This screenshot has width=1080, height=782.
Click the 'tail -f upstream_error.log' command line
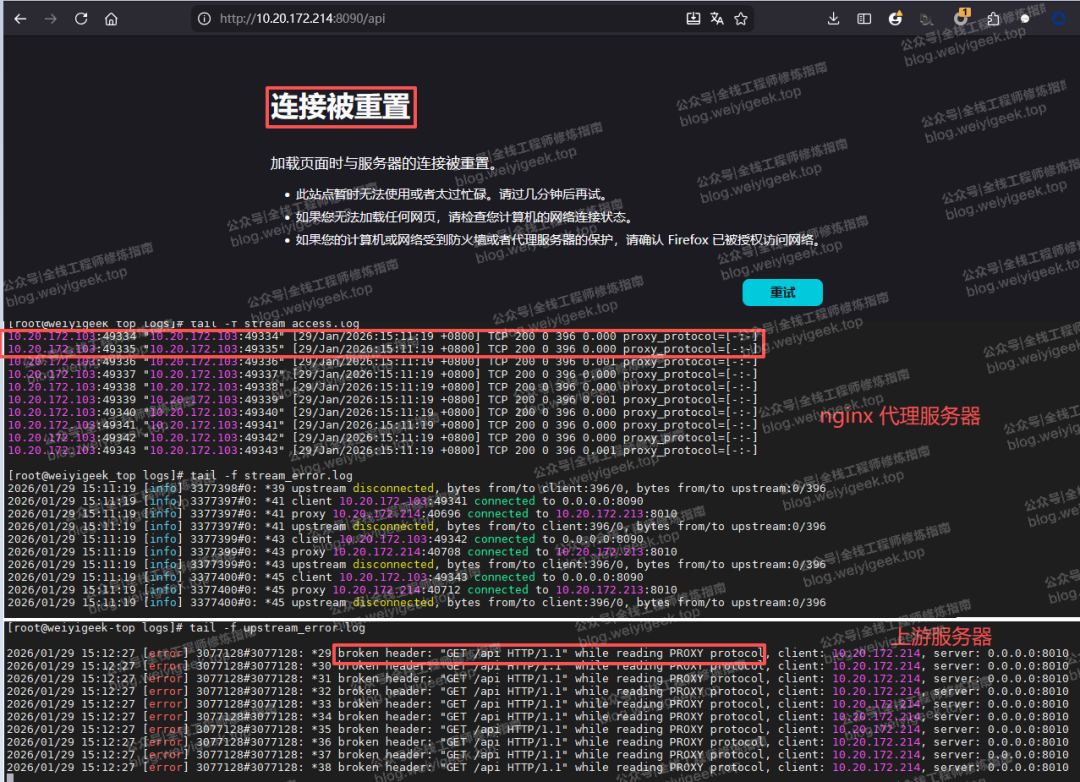(x=187, y=628)
